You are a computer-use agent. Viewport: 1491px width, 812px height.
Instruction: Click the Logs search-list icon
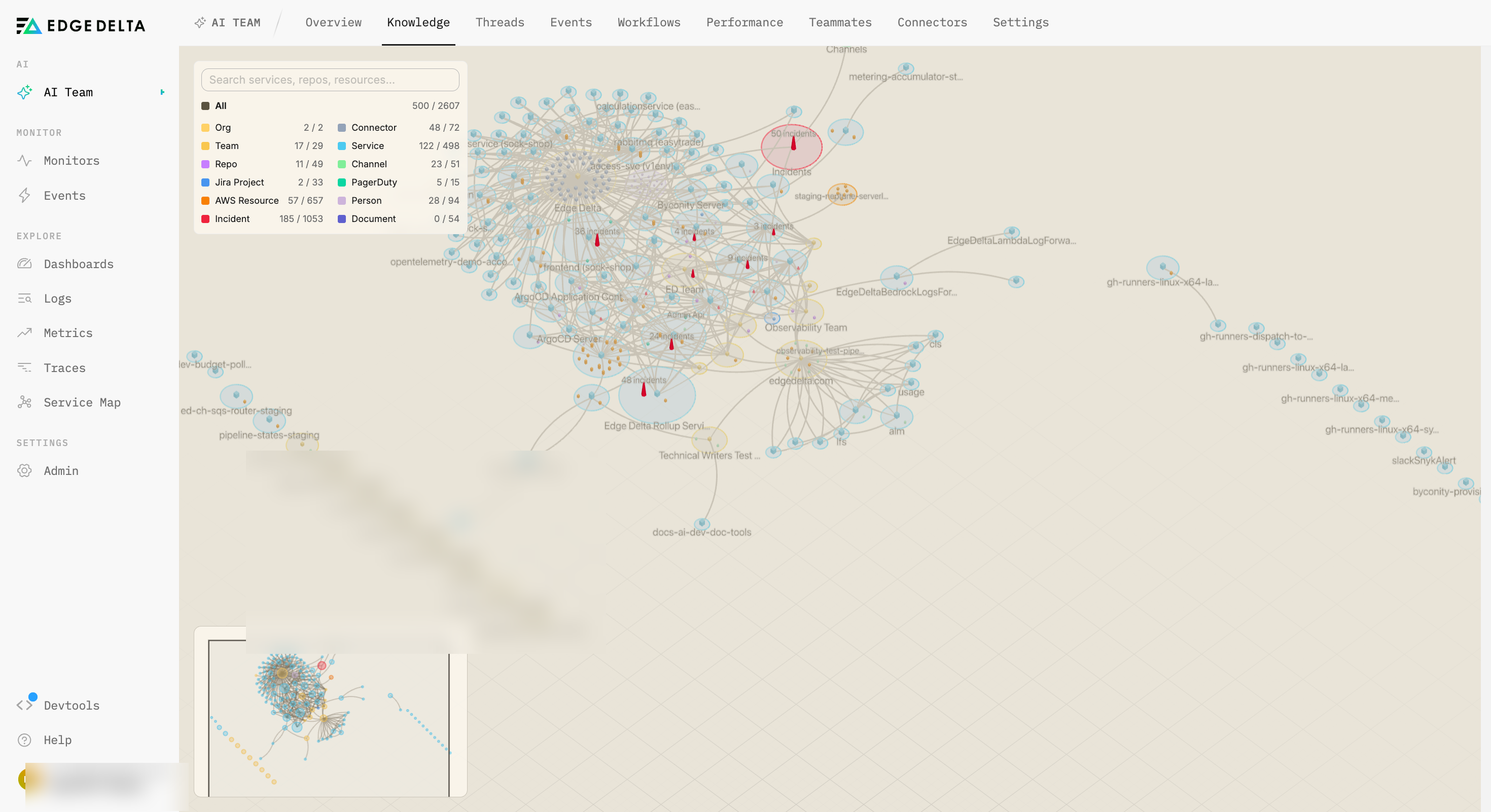click(24, 299)
